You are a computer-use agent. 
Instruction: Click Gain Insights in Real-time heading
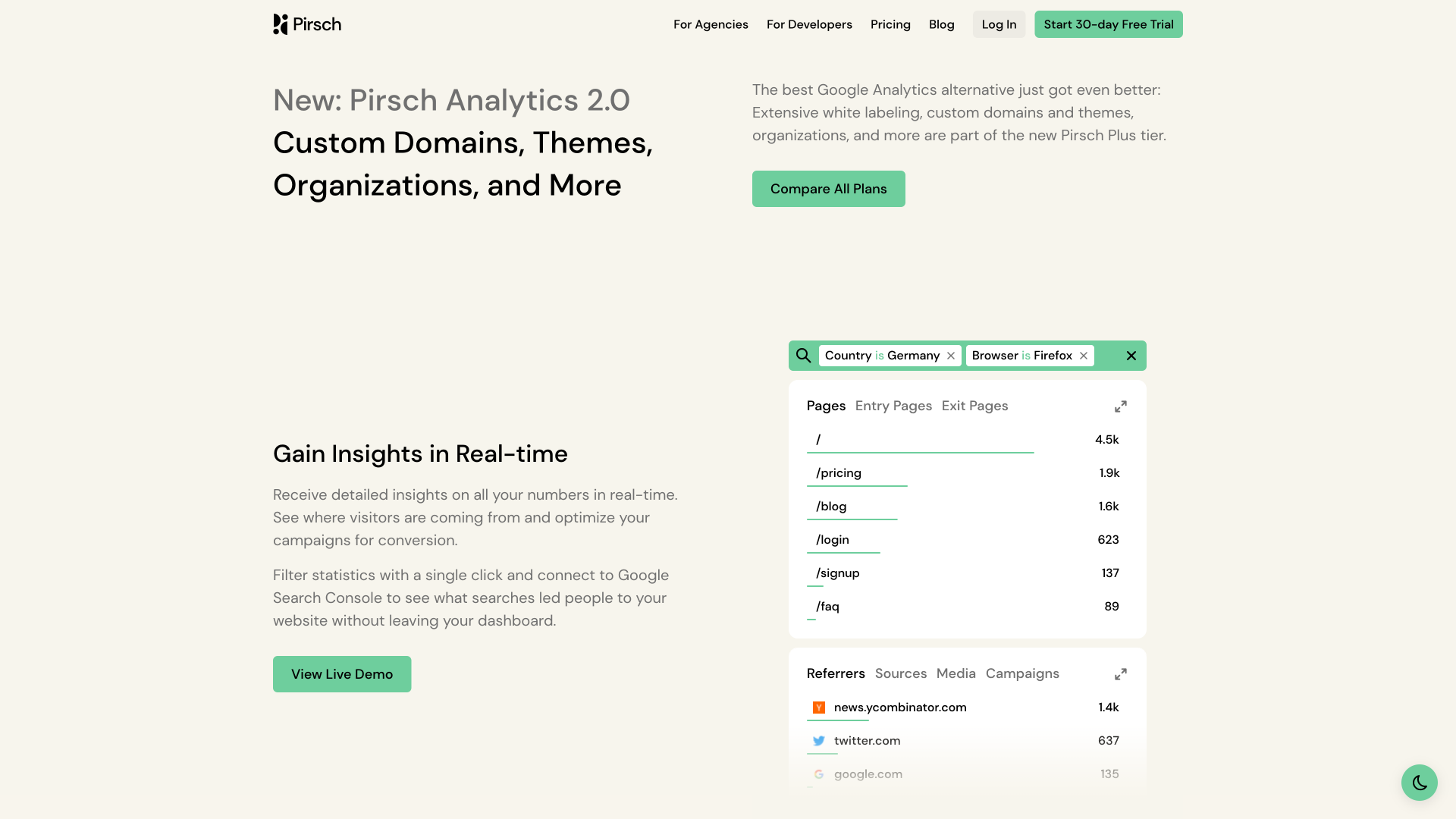coord(420,453)
